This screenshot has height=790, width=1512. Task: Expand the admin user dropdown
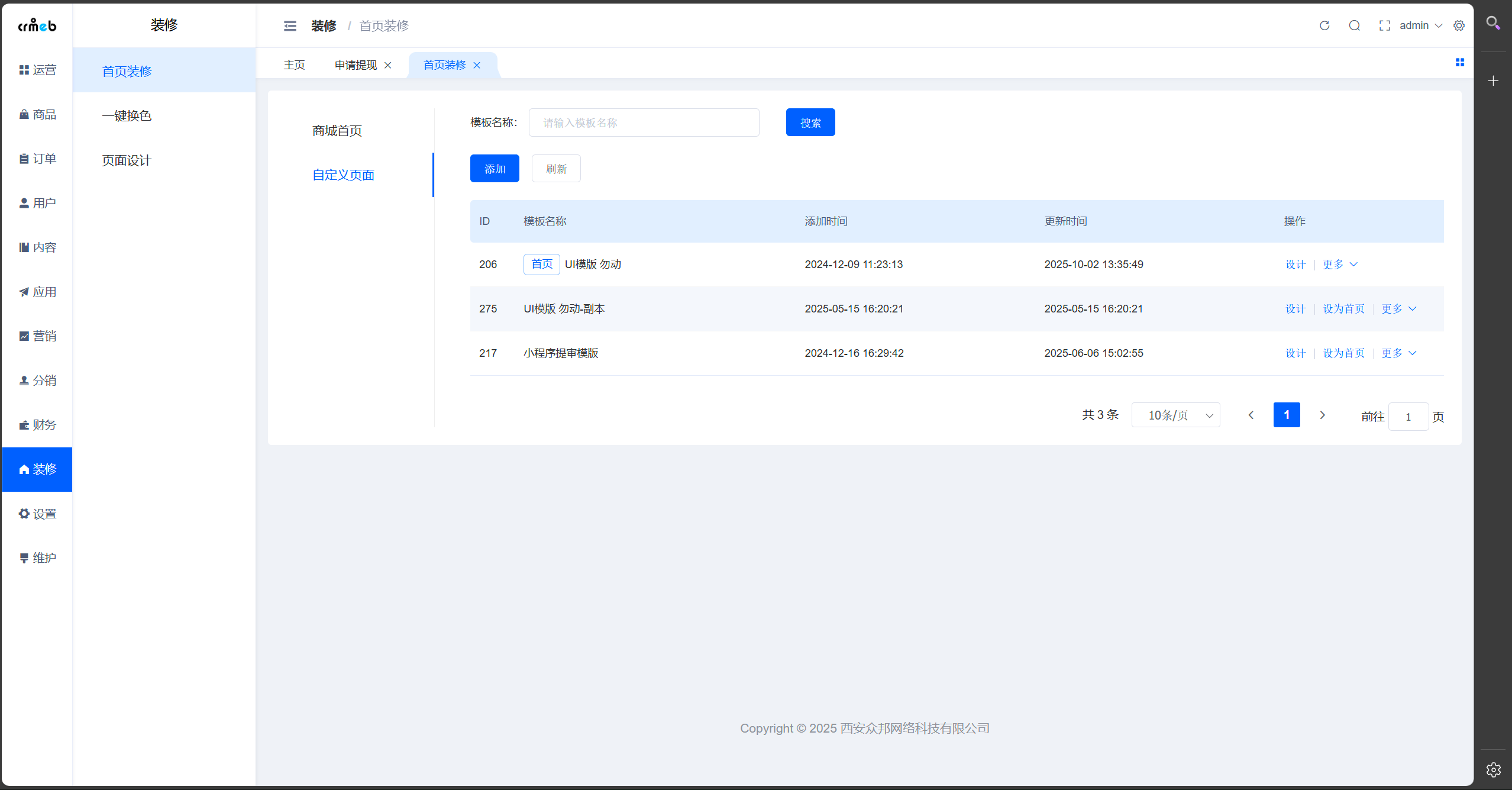pyautogui.click(x=1420, y=25)
